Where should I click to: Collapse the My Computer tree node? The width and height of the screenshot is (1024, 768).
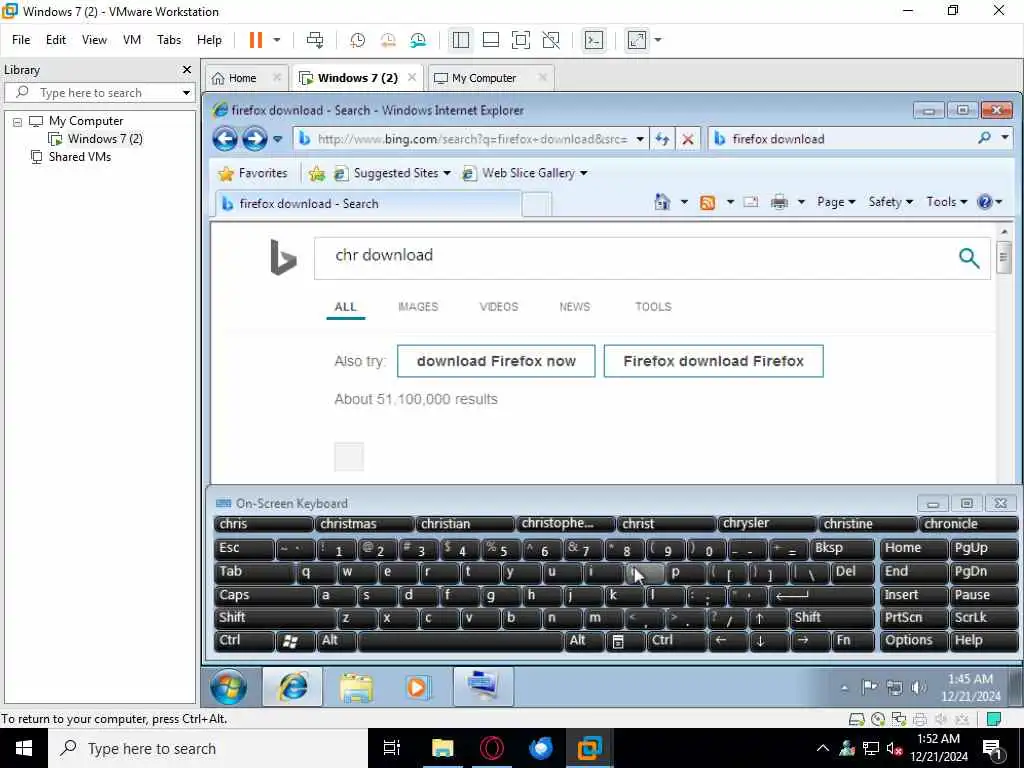pyautogui.click(x=18, y=121)
